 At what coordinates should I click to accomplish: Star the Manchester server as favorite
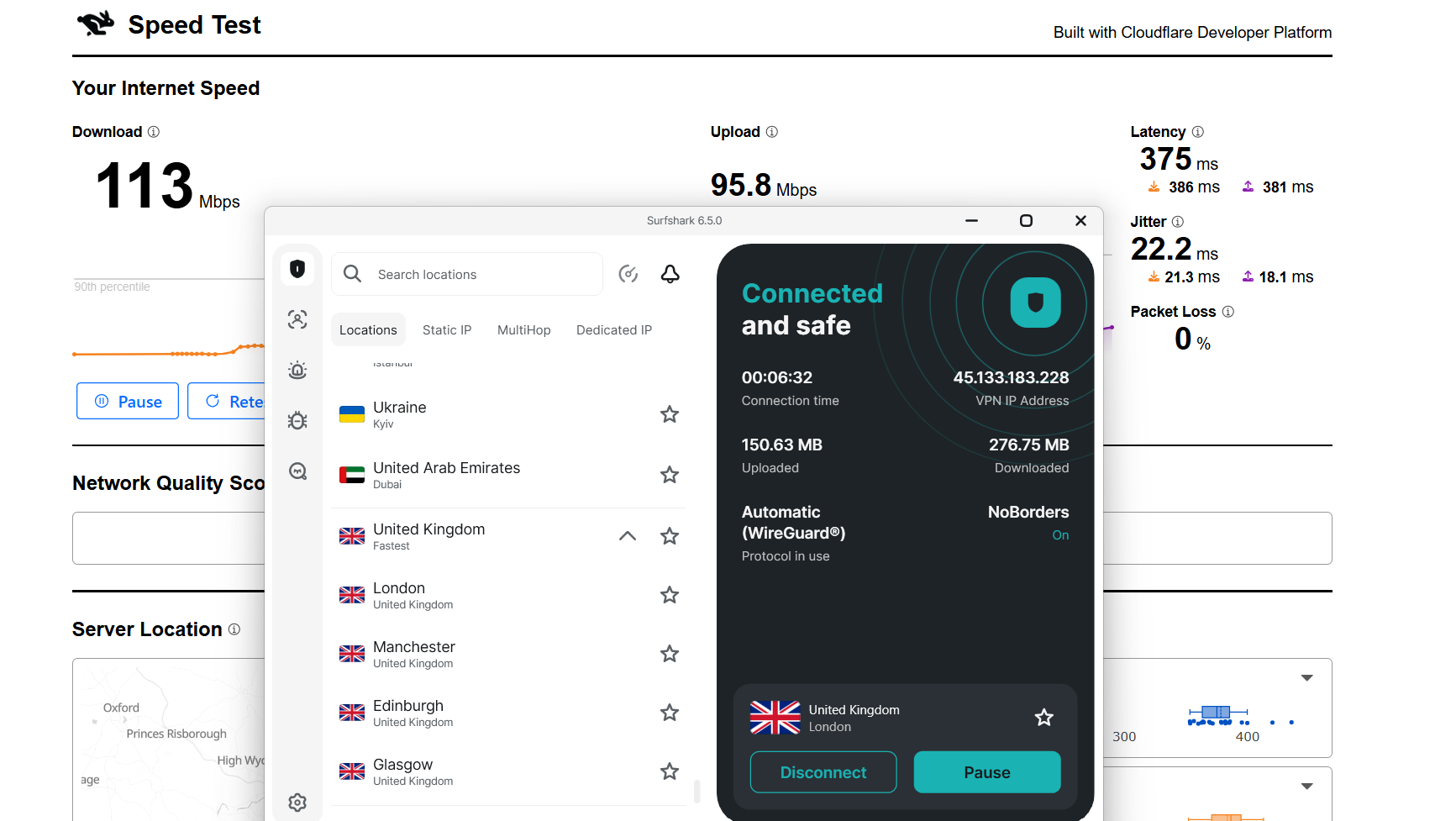[x=670, y=654]
